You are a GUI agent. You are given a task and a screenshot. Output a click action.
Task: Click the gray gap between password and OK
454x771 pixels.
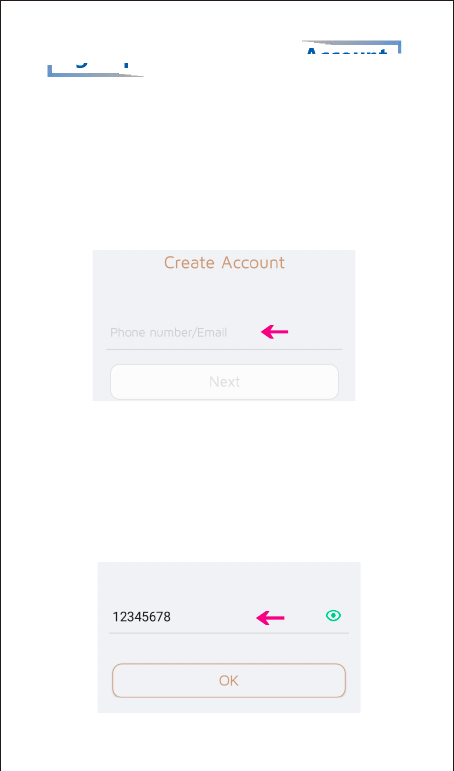[229, 648]
